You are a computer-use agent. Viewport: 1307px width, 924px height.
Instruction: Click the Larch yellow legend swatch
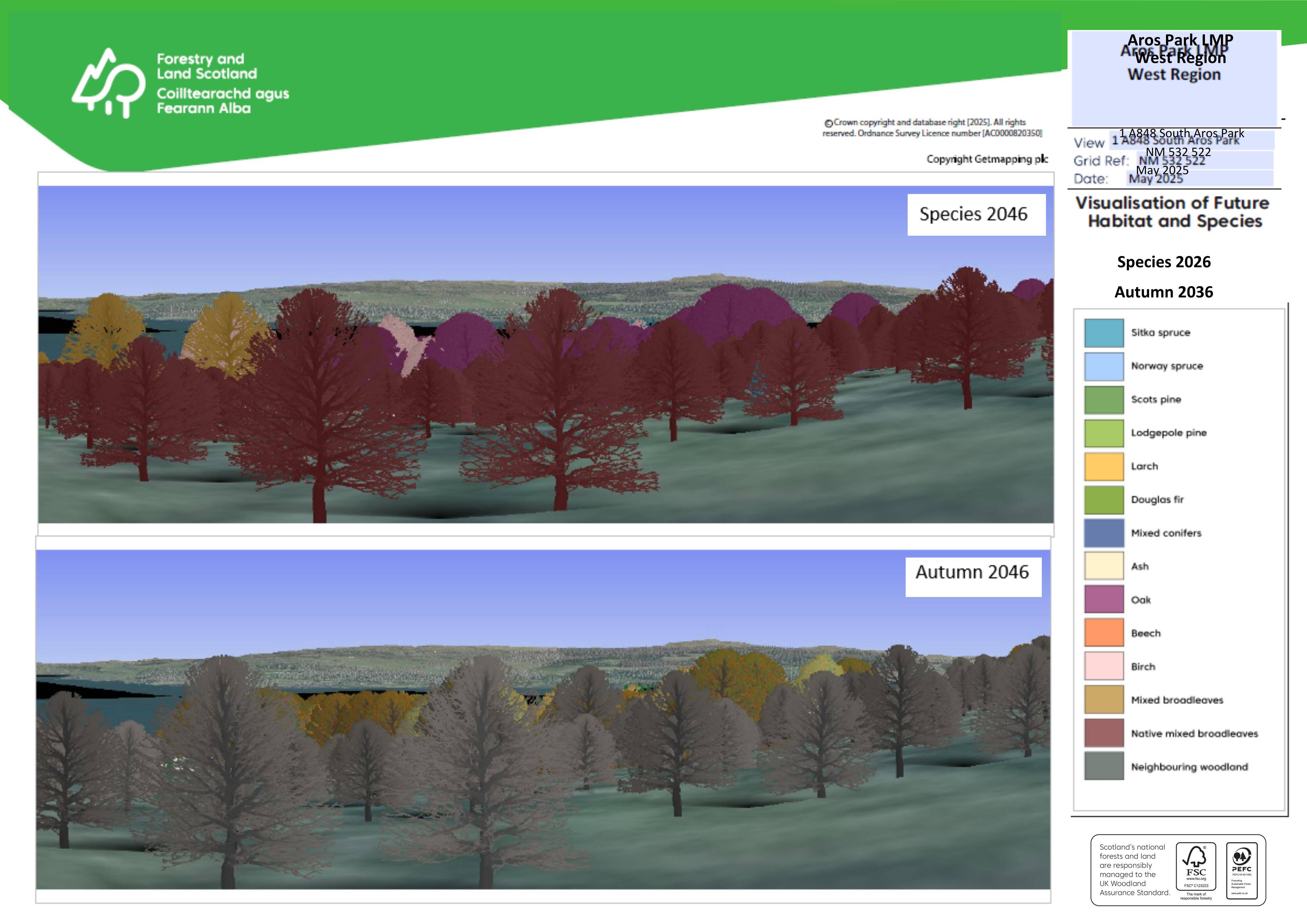(x=1104, y=467)
